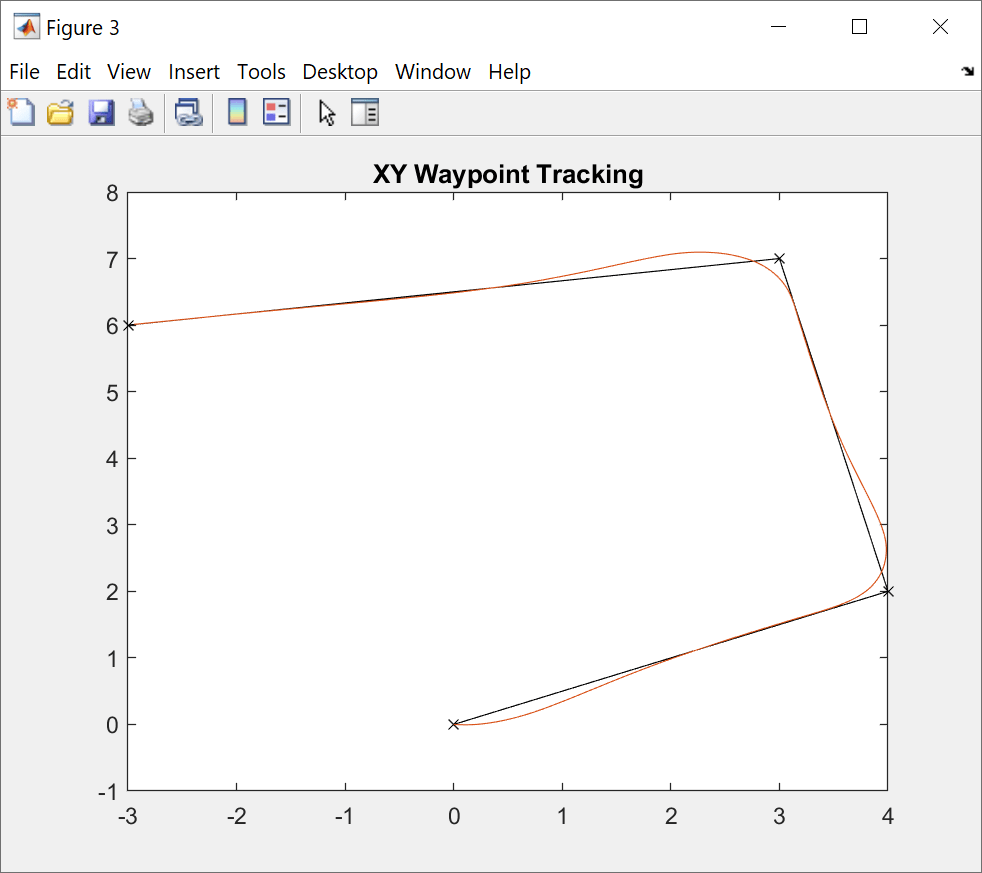Open the Property Inspector from the toolbar
Viewport: 982px width, 873px height.
(365, 113)
